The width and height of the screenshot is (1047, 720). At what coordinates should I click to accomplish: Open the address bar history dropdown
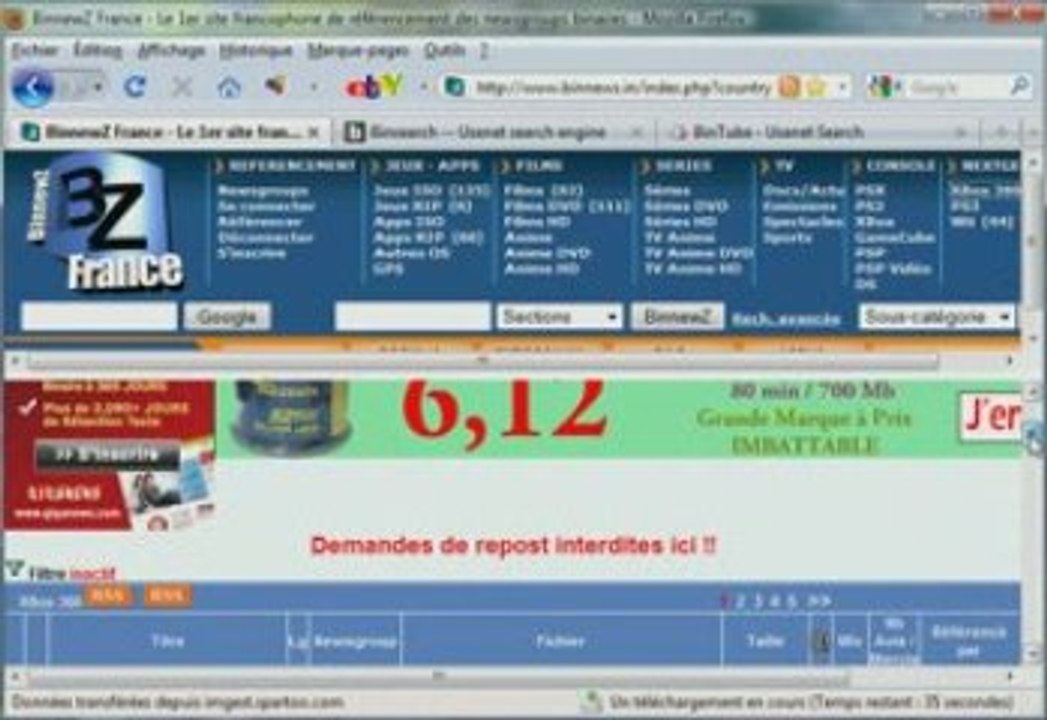pyautogui.click(x=842, y=87)
